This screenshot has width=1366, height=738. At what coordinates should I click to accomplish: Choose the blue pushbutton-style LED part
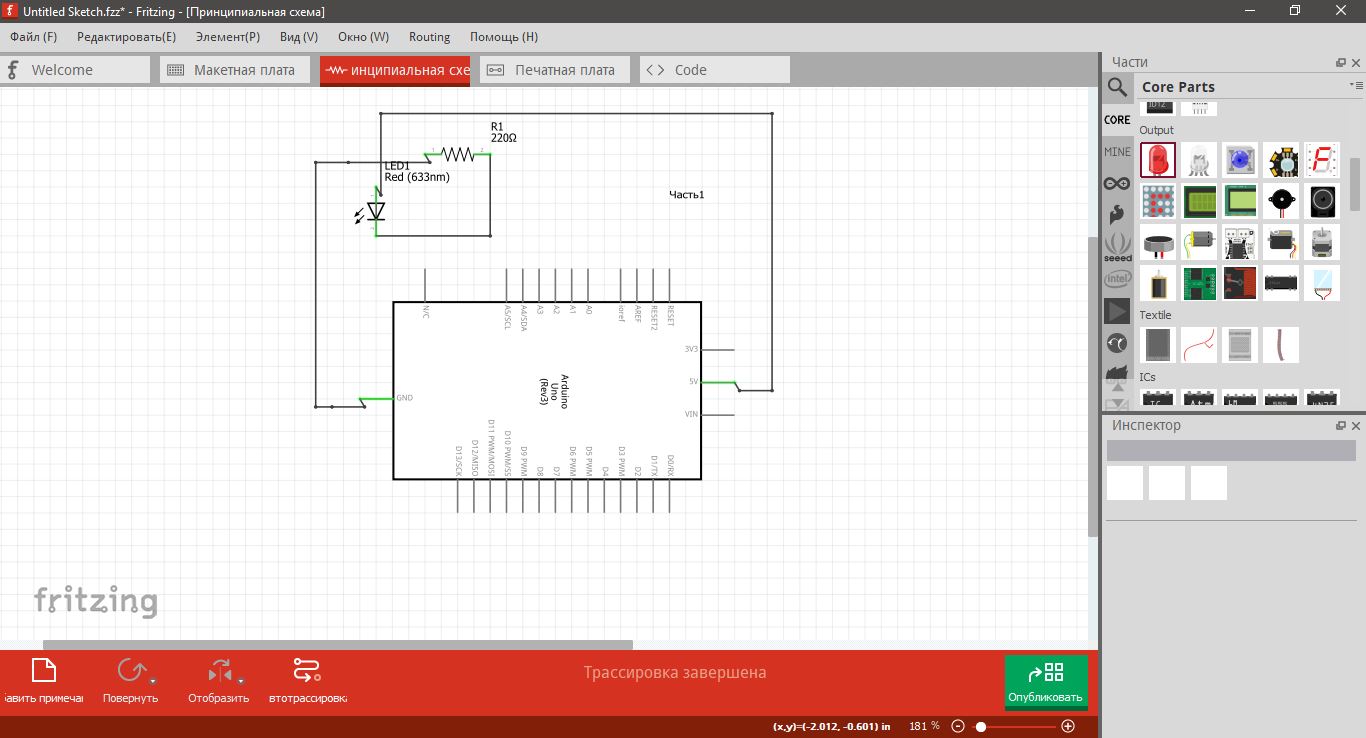tap(1240, 160)
